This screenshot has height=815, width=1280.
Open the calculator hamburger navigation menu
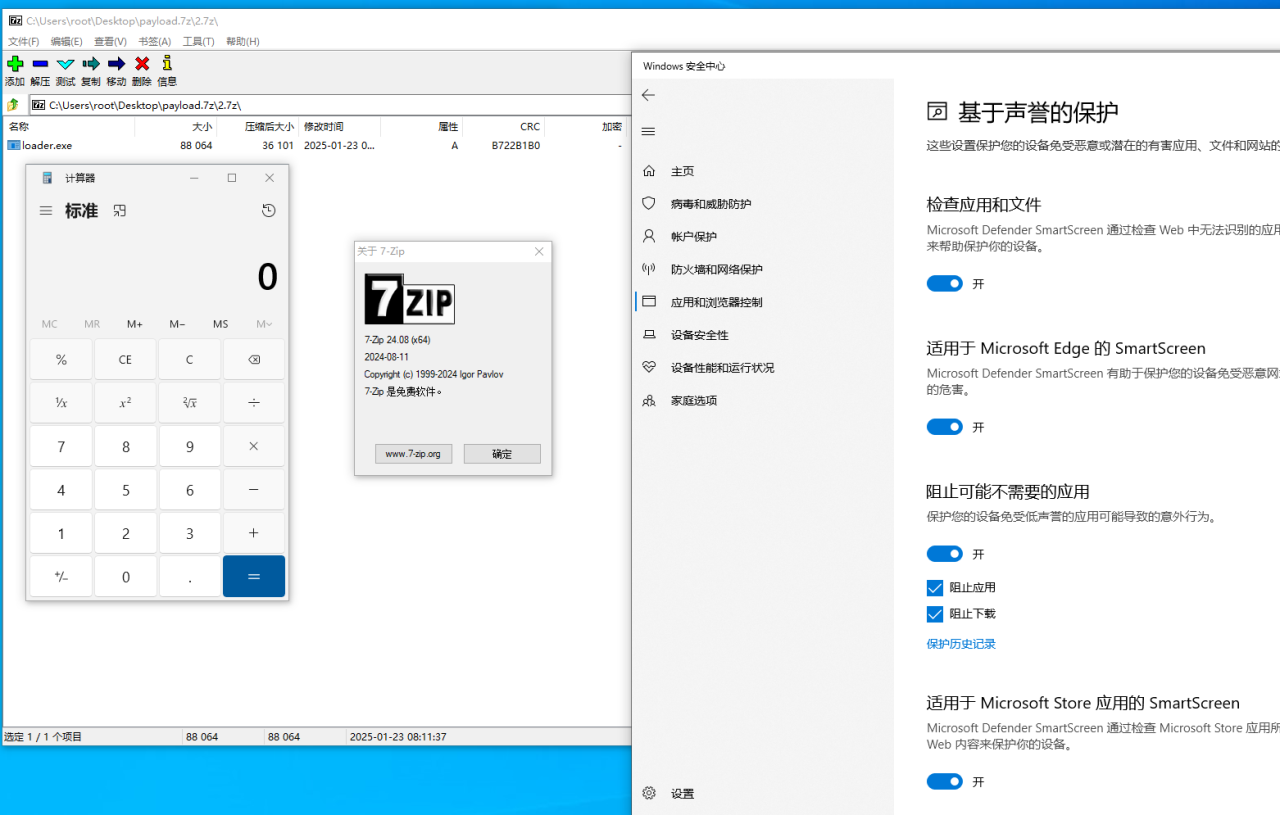point(46,211)
